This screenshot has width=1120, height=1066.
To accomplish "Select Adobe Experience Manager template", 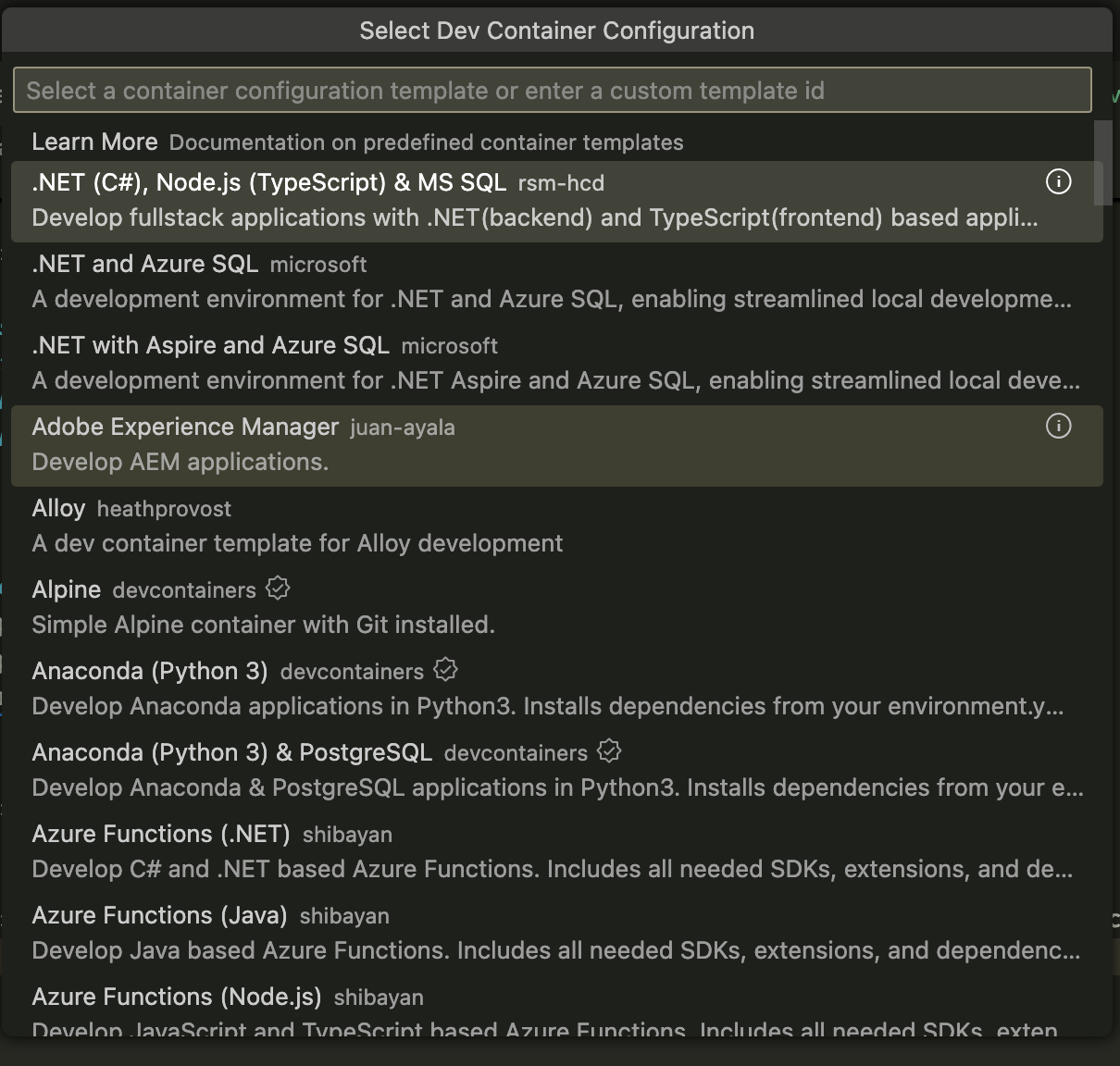I will (557, 445).
